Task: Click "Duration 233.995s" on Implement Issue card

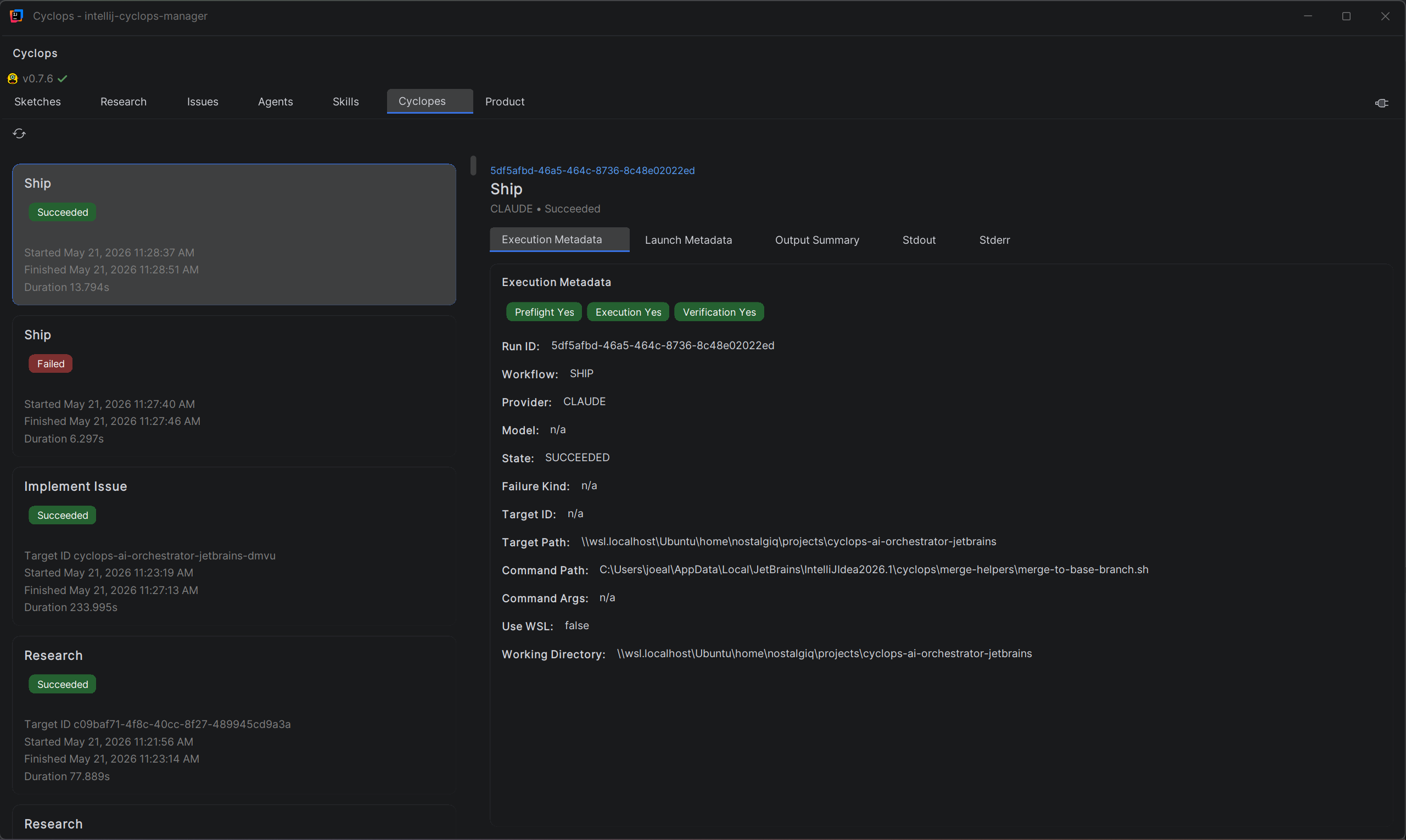Action: click(x=71, y=607)
